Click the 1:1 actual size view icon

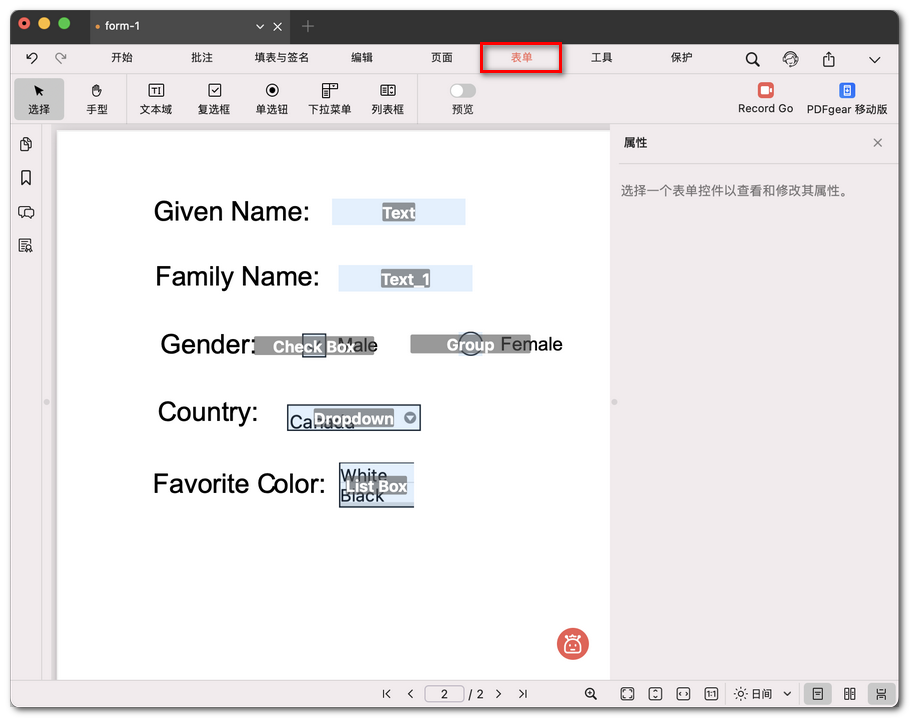click(711, 693)
